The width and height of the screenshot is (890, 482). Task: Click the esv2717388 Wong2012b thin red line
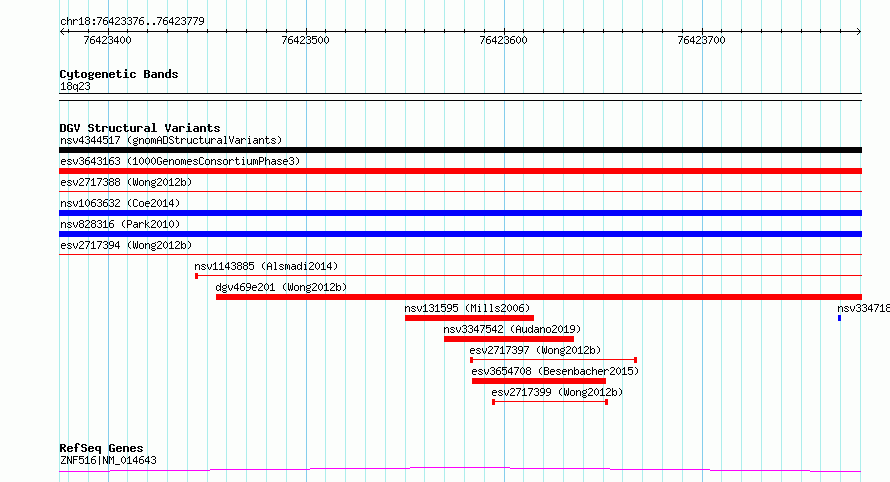[460, 192]
